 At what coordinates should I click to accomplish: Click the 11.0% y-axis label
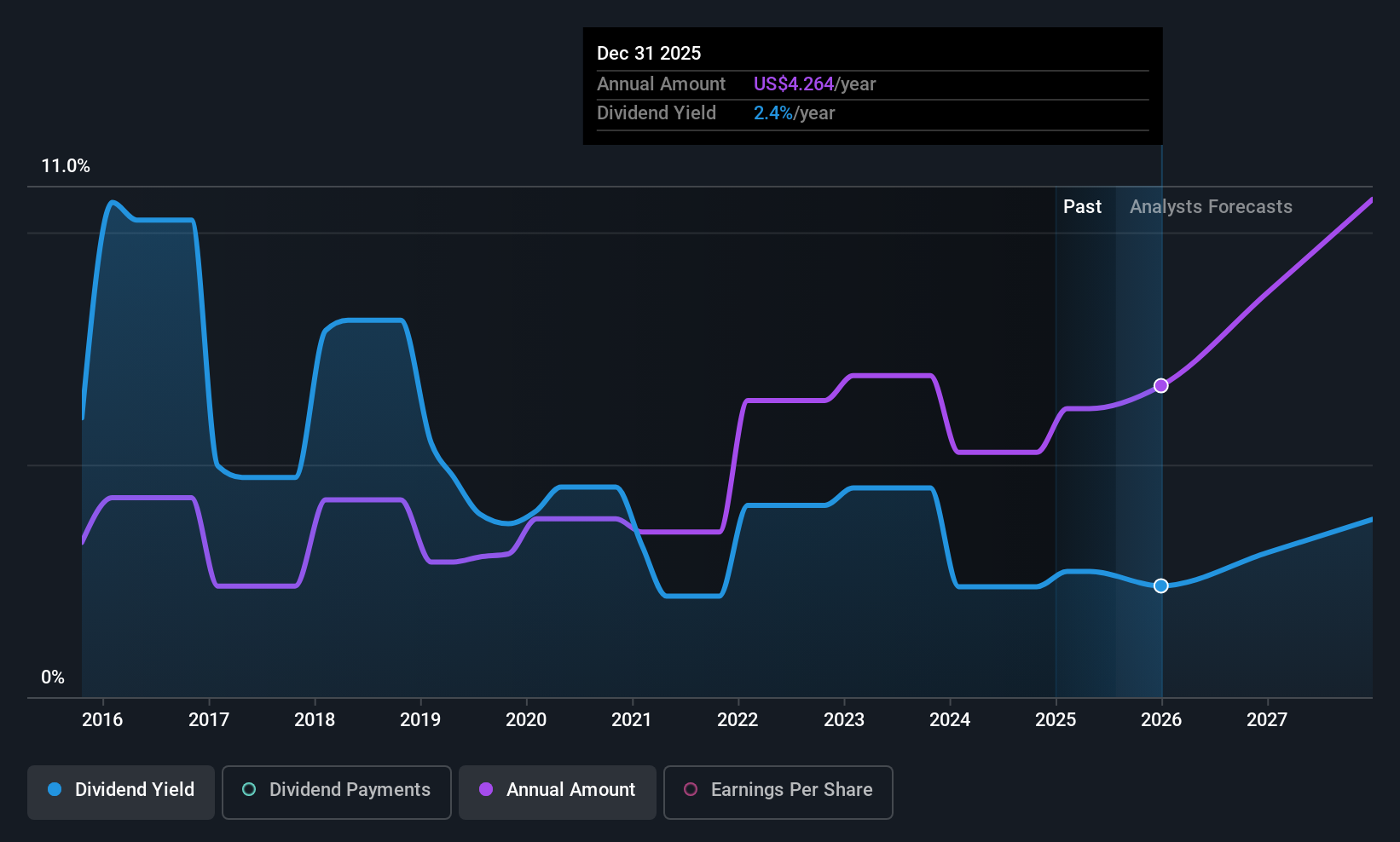click(66, 166)
